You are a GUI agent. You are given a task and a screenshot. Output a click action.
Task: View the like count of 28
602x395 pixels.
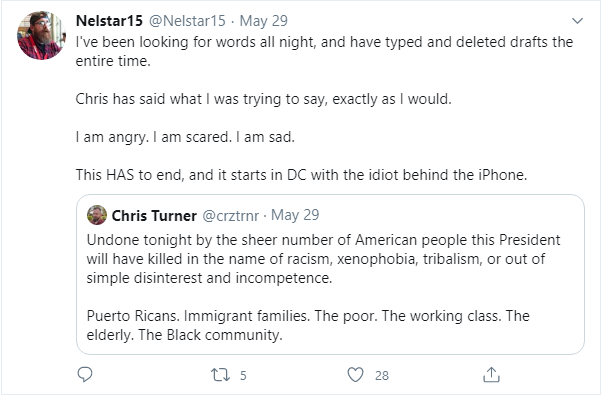[x=382, y=375]
